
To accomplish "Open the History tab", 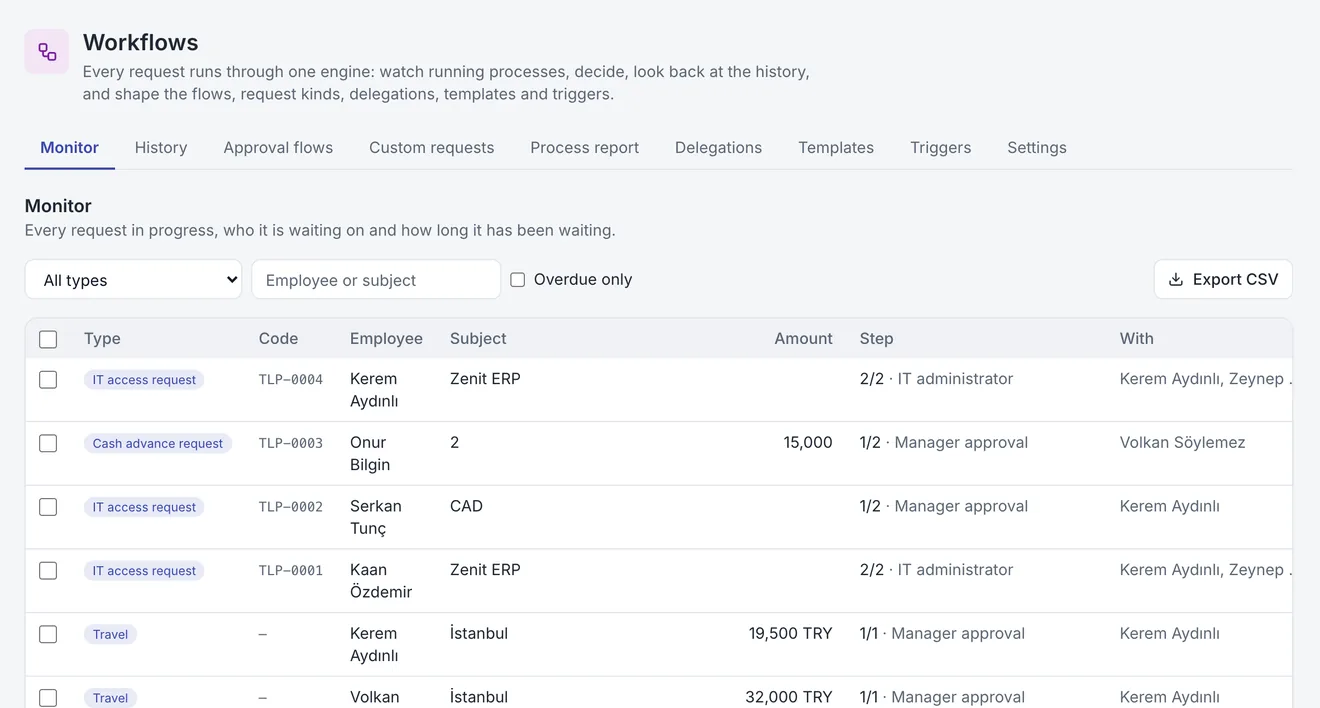I will tap(161, 148).
